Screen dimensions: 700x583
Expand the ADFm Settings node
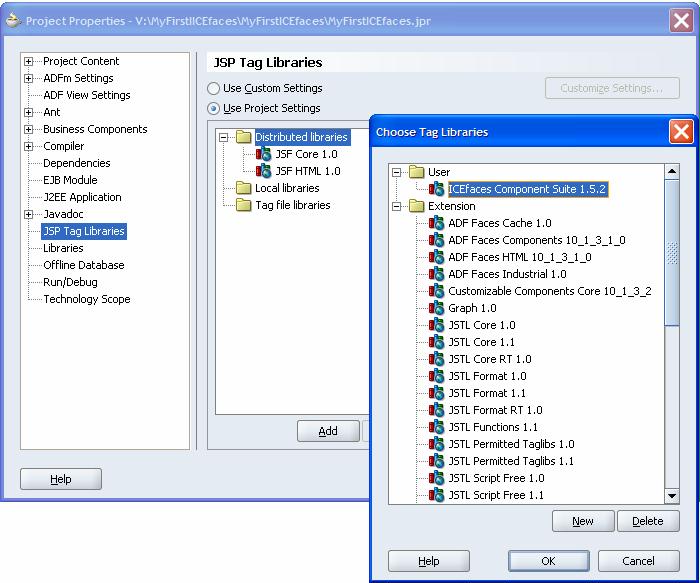point(29,78)
